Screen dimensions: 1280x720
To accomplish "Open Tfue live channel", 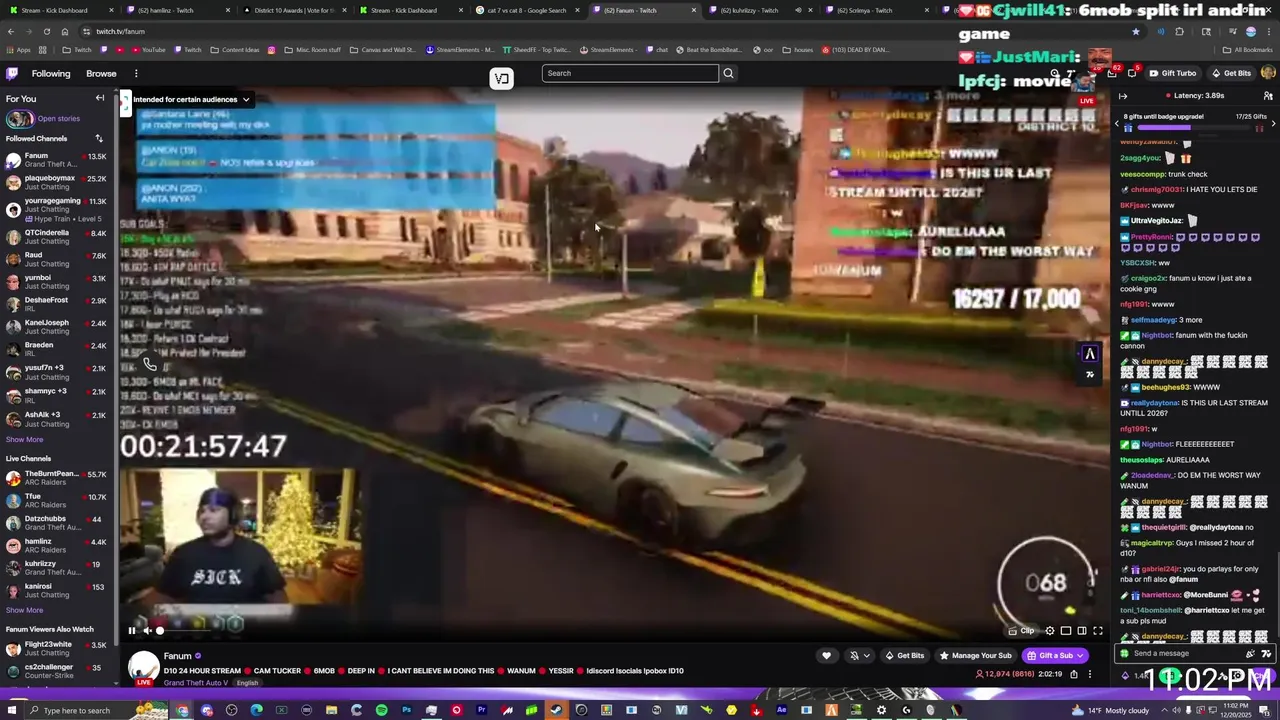I will click(56, 500).
